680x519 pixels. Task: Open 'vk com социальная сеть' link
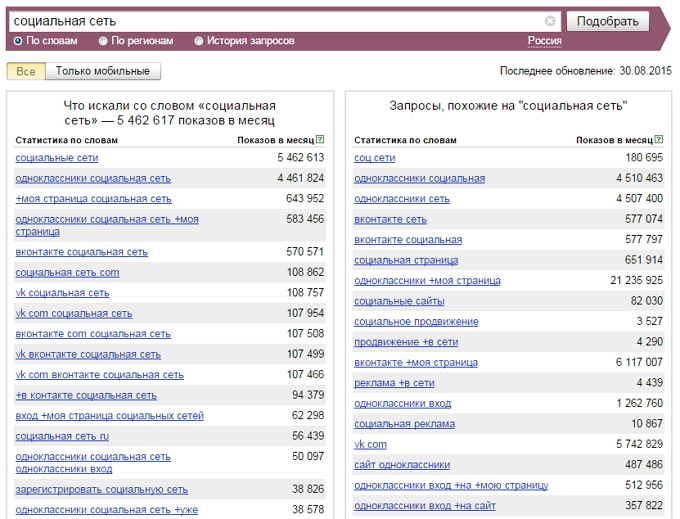(74, 313)
